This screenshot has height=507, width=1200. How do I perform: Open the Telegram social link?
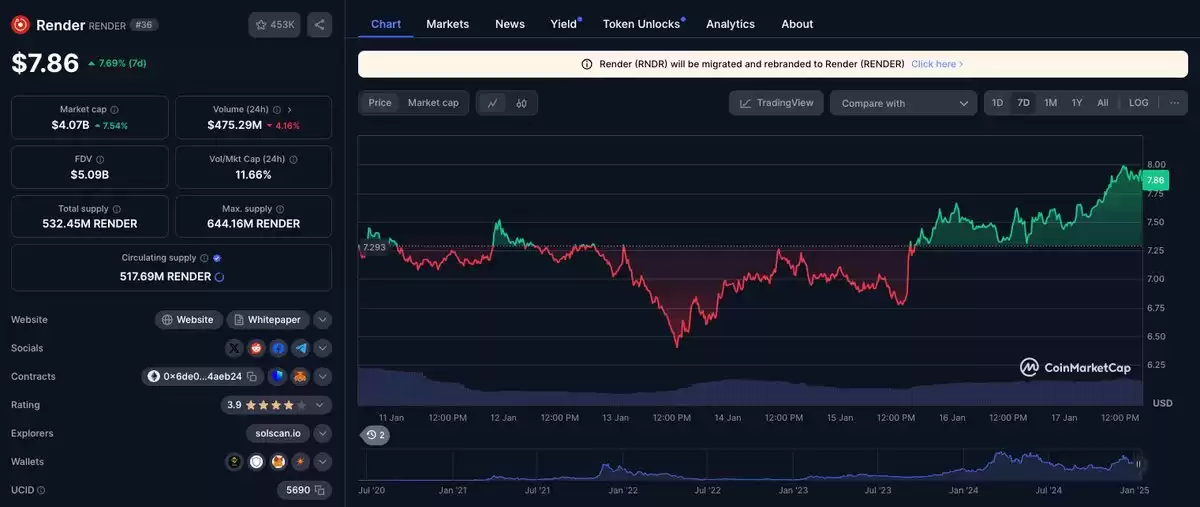pos(300,348)
